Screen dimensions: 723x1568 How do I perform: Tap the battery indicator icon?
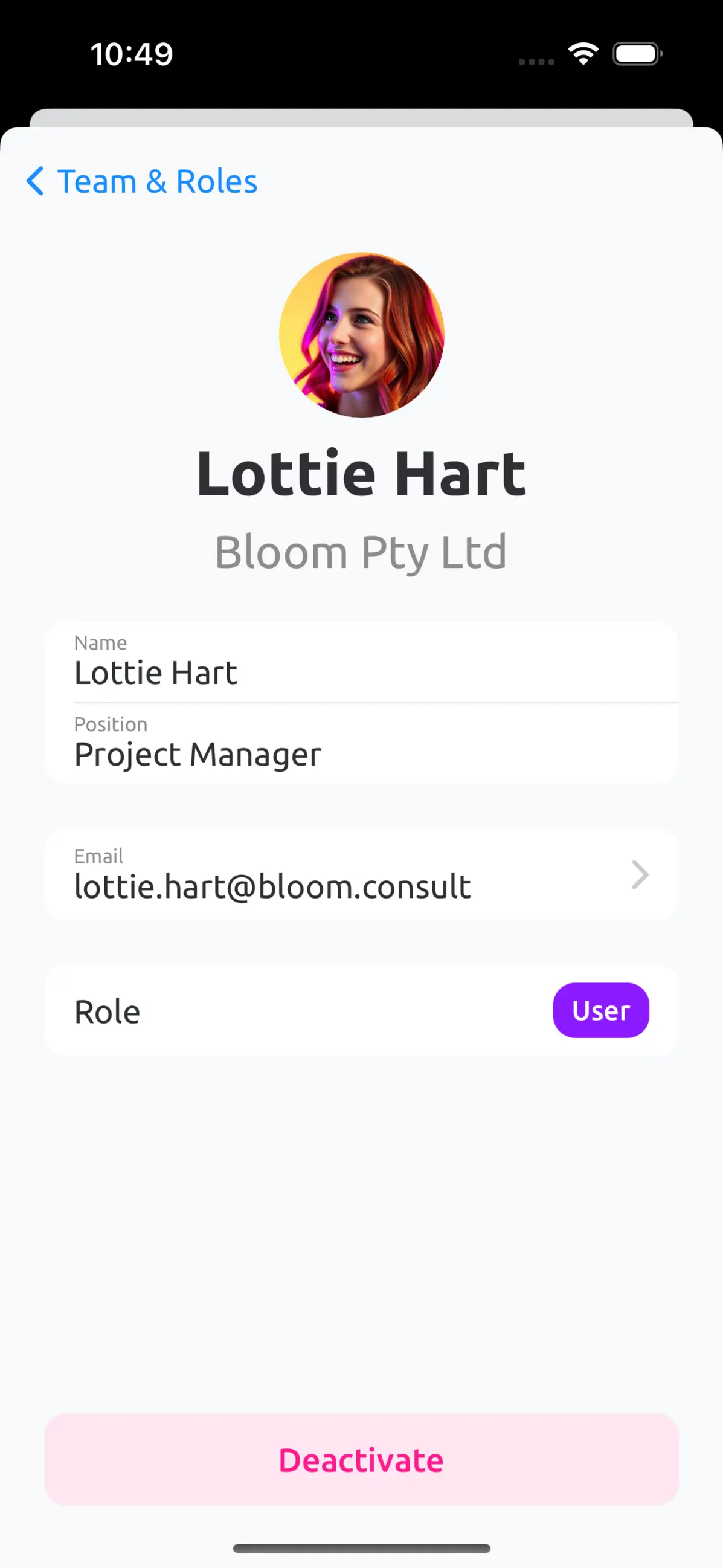pos(637,54)
